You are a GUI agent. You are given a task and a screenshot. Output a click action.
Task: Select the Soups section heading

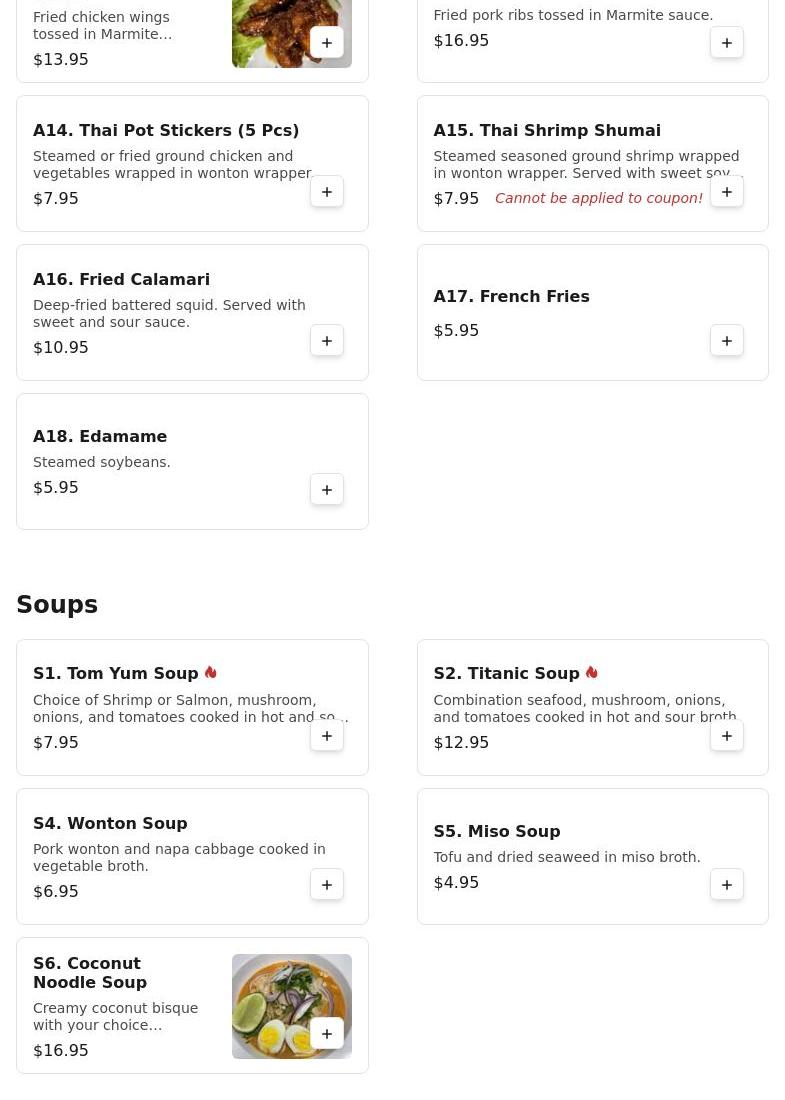click(x=57, y=604)
